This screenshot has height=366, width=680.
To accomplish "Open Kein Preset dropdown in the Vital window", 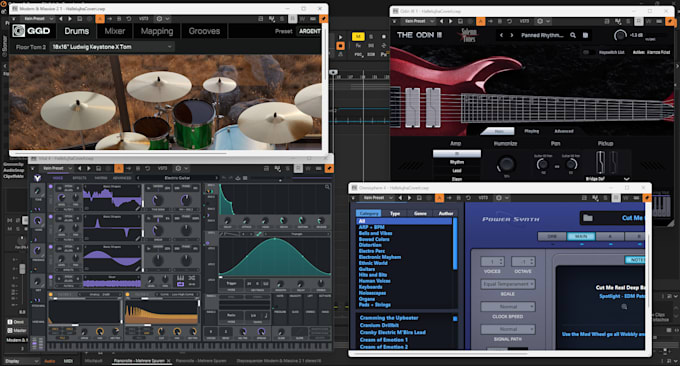I will (x=56, y=168).
